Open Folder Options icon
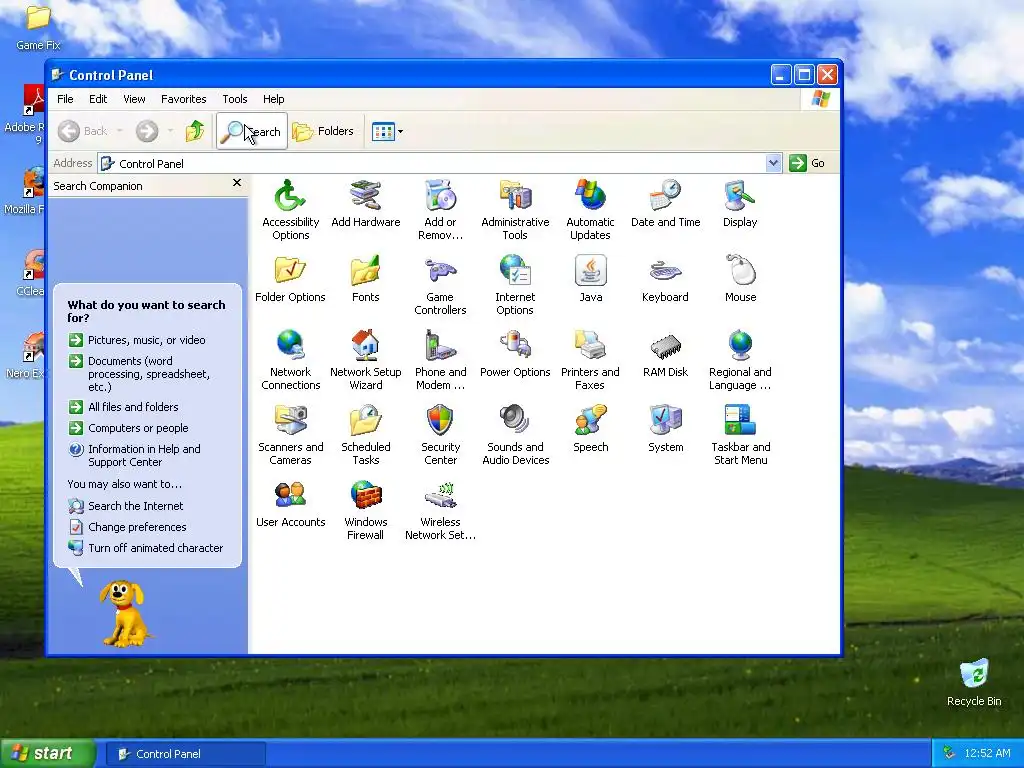The width and height of the screenshot is (1024, 768). pyautogui.click(x=290, y=278)
